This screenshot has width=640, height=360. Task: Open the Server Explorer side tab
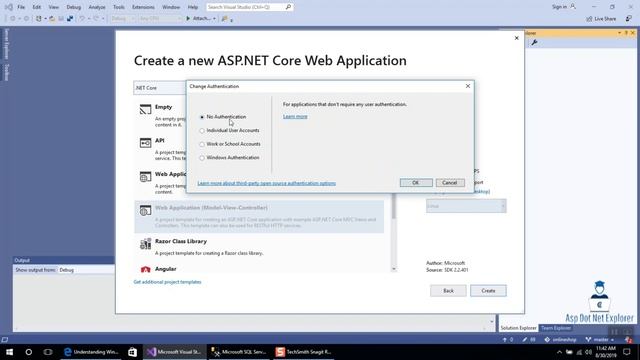tap(6, 44)
